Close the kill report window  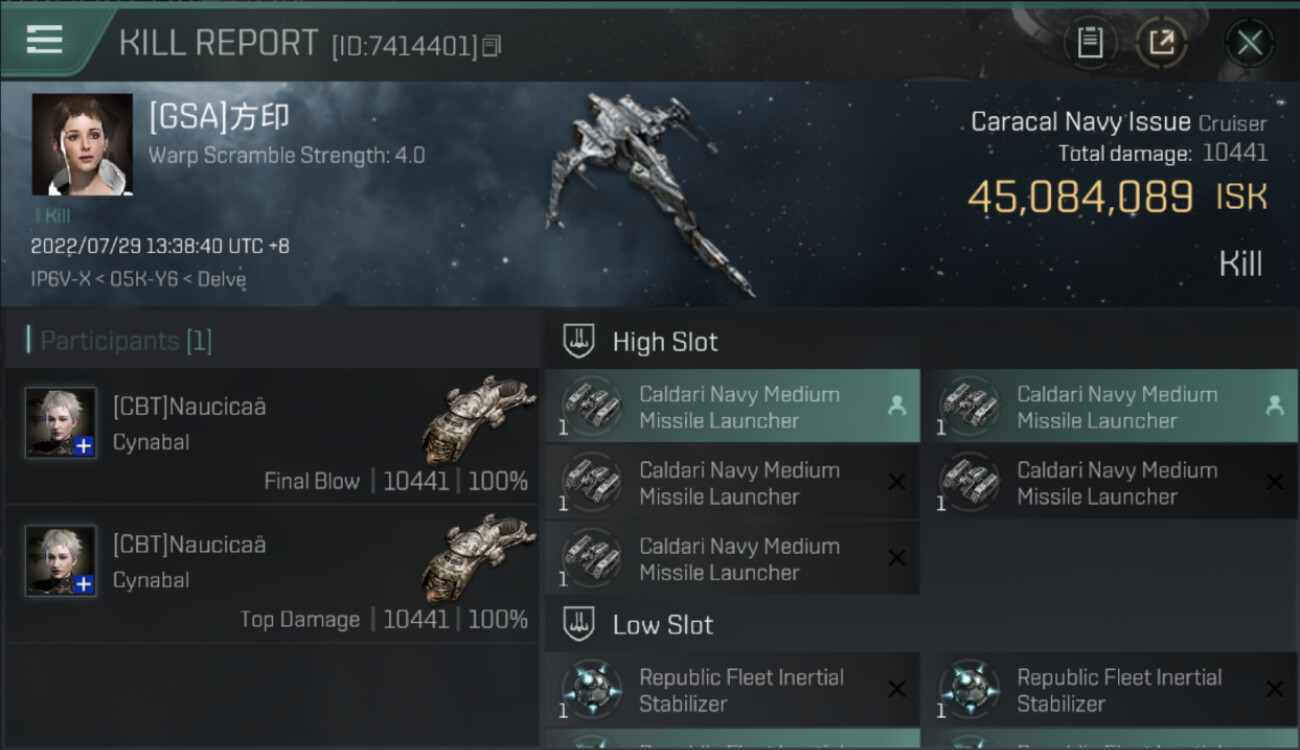pyautogui.click(x=1249, y=43)
